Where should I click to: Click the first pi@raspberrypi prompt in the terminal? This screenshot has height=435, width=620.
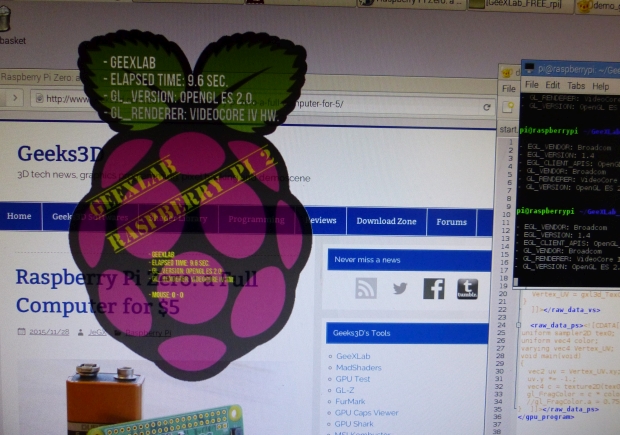pyautogui.click(x=548, y=130)
